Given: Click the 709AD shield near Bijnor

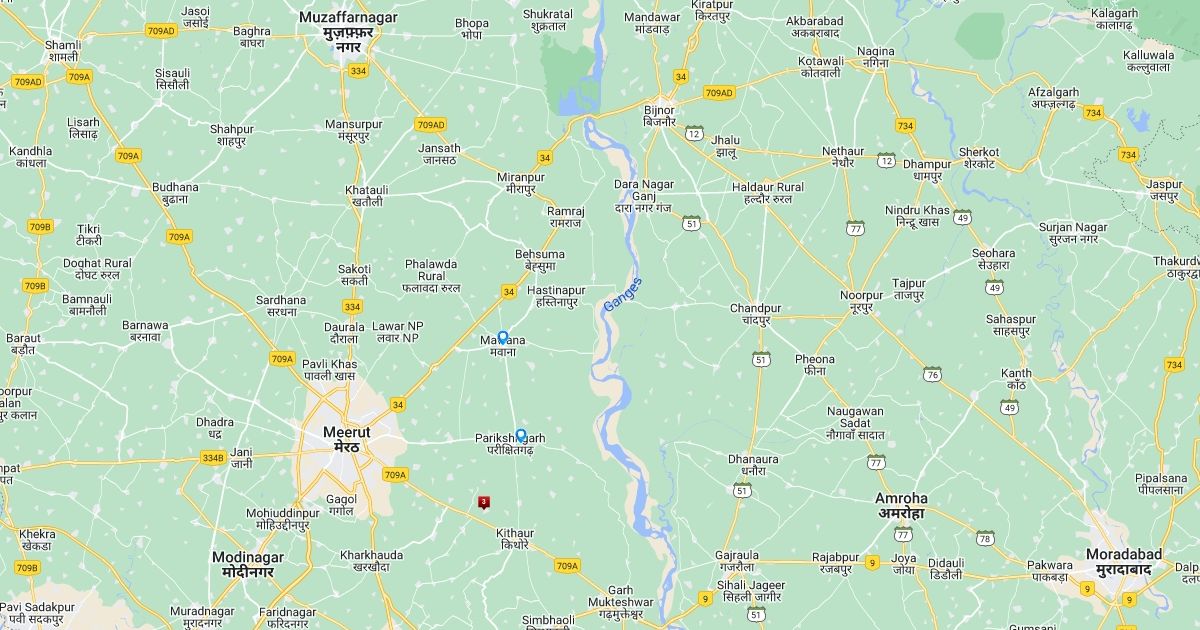Looking at the screenshot, I should (x=718, y=93).
